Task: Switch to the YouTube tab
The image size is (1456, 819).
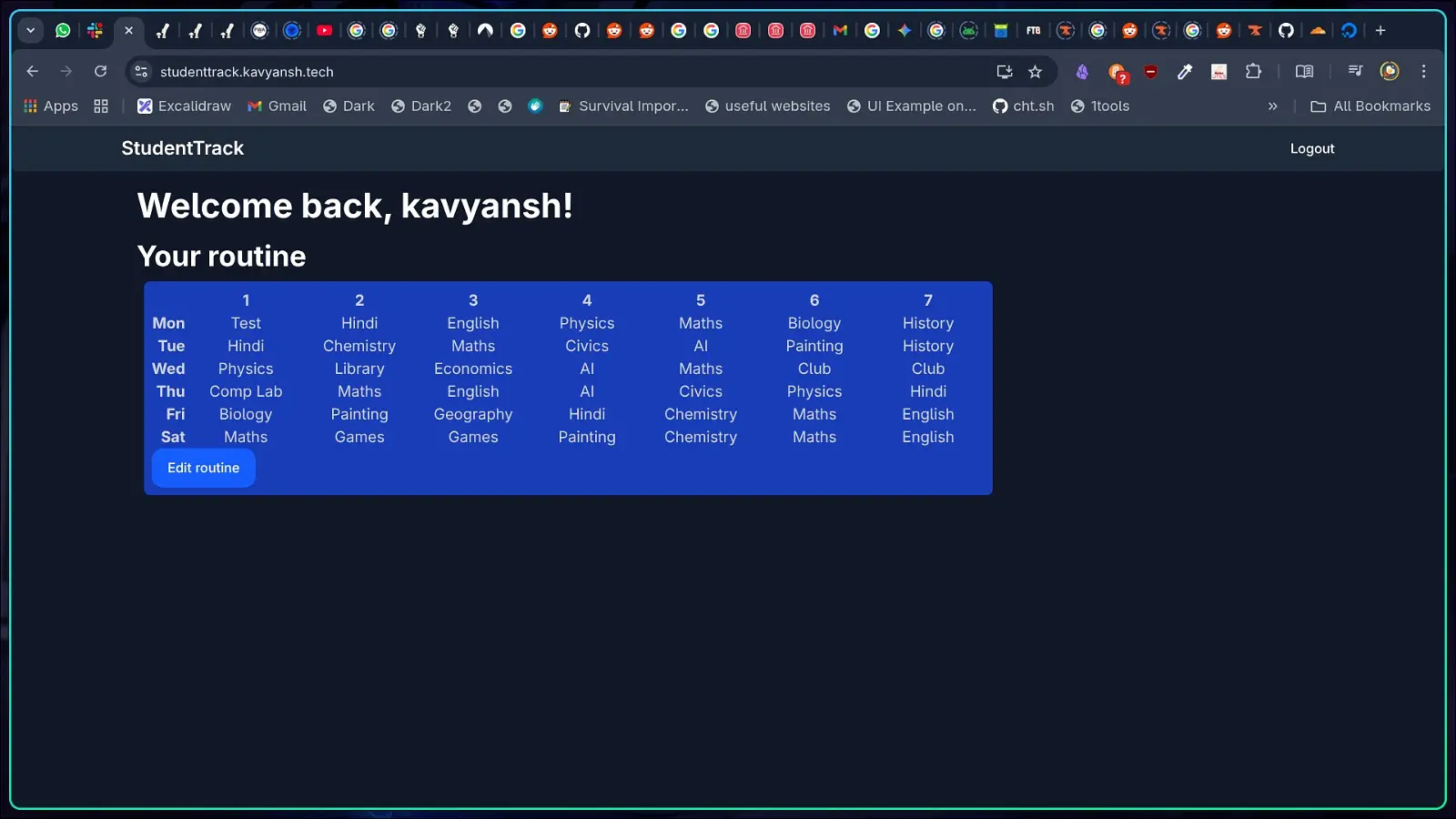Action: point(324,30)
